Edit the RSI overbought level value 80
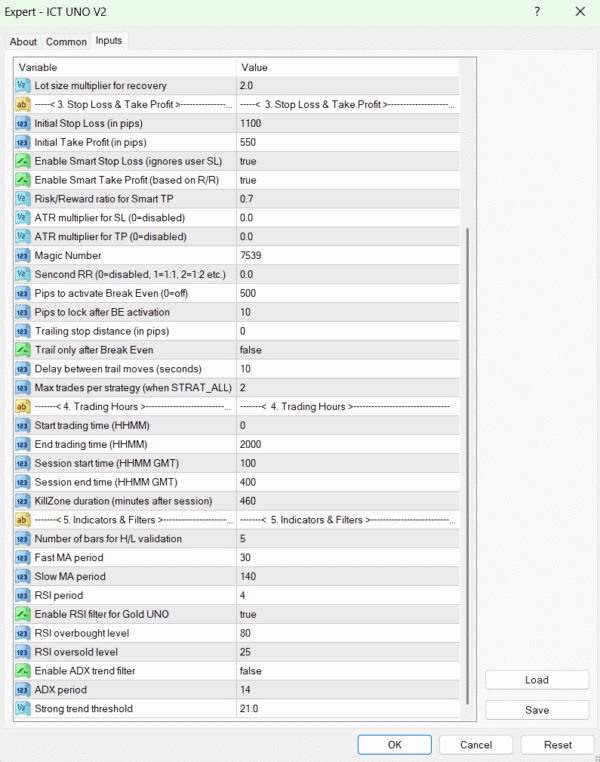The width and height of the screenshot is (600, 762). tap(348, 633)
